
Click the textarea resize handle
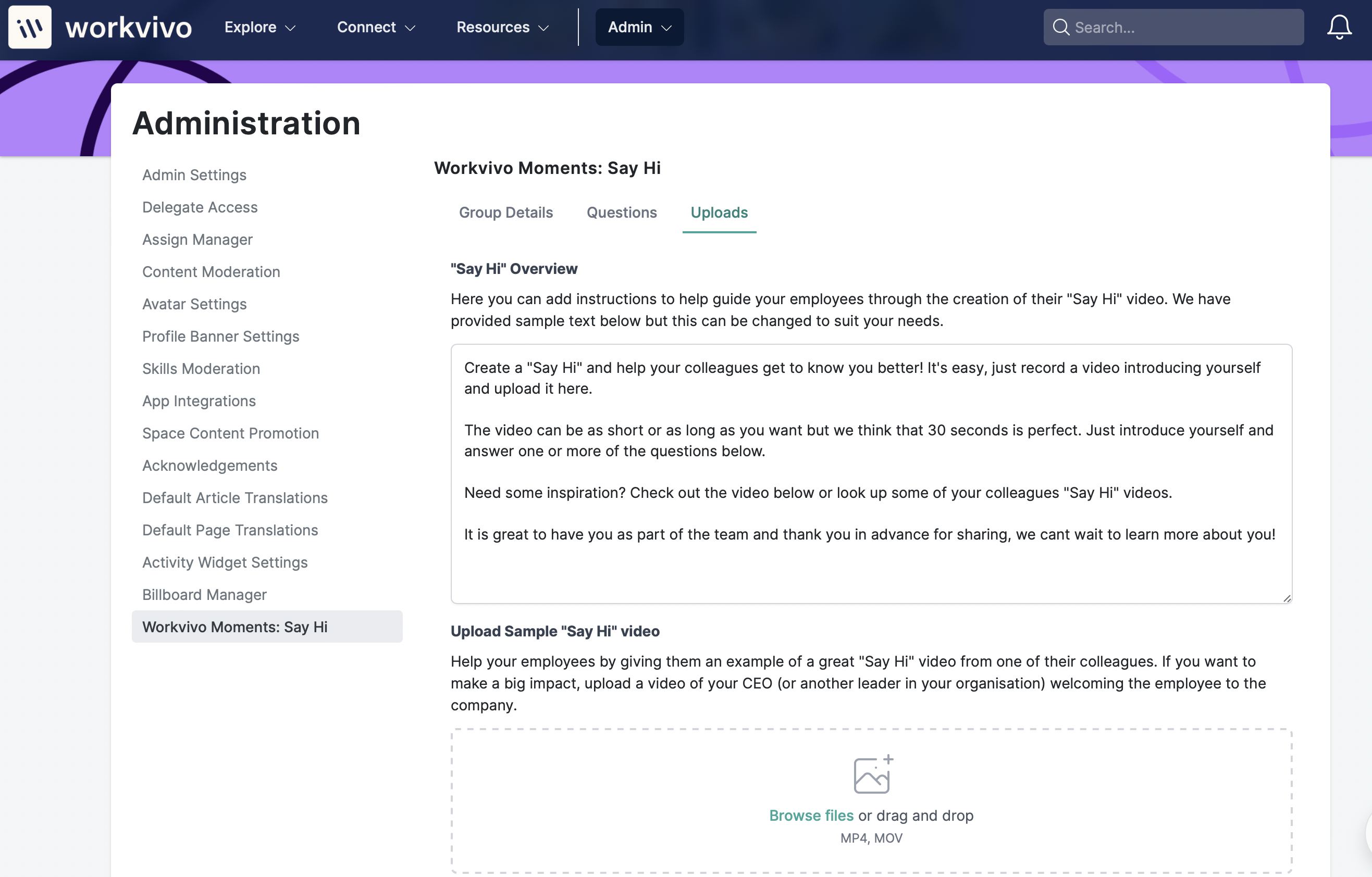1287,598
